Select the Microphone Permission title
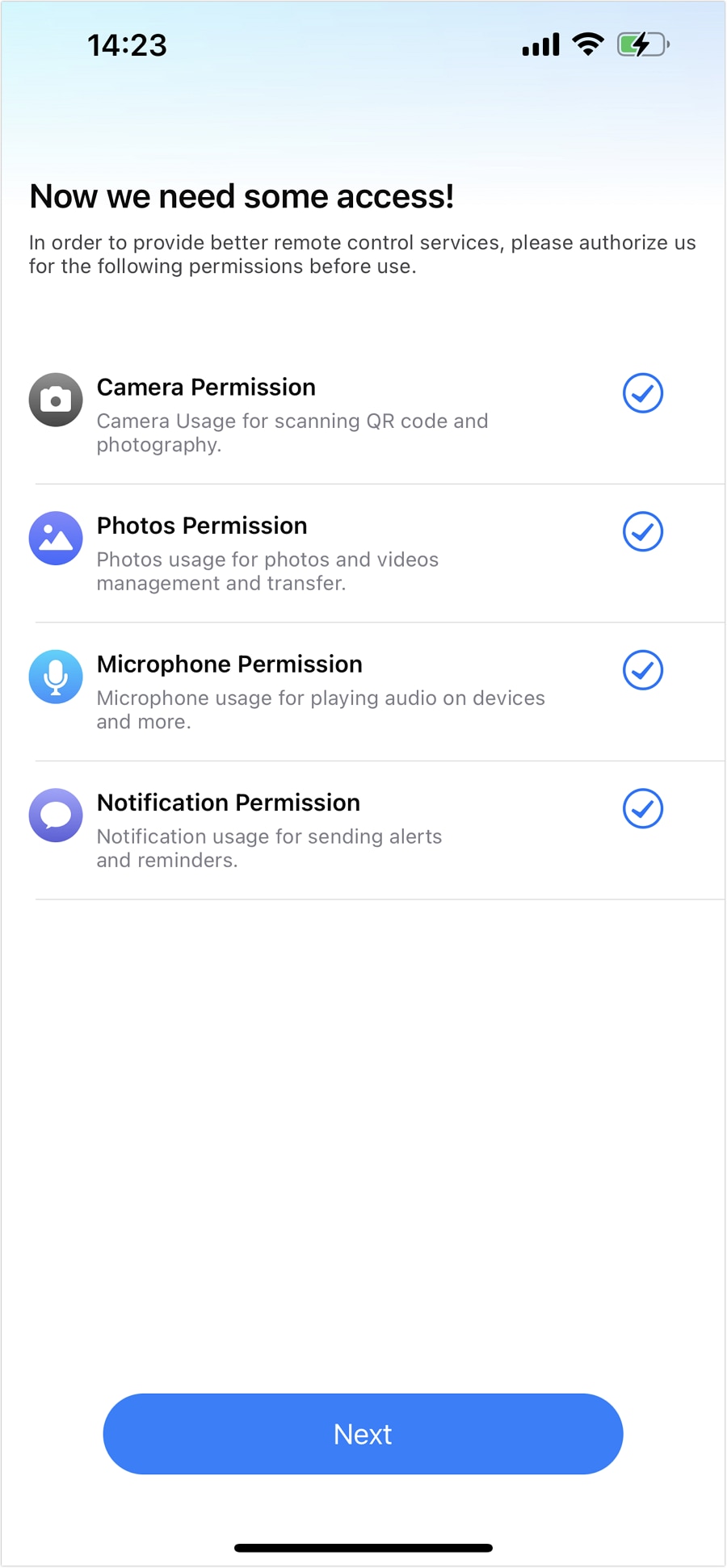Screen dimensions: 727x1568 229,665
